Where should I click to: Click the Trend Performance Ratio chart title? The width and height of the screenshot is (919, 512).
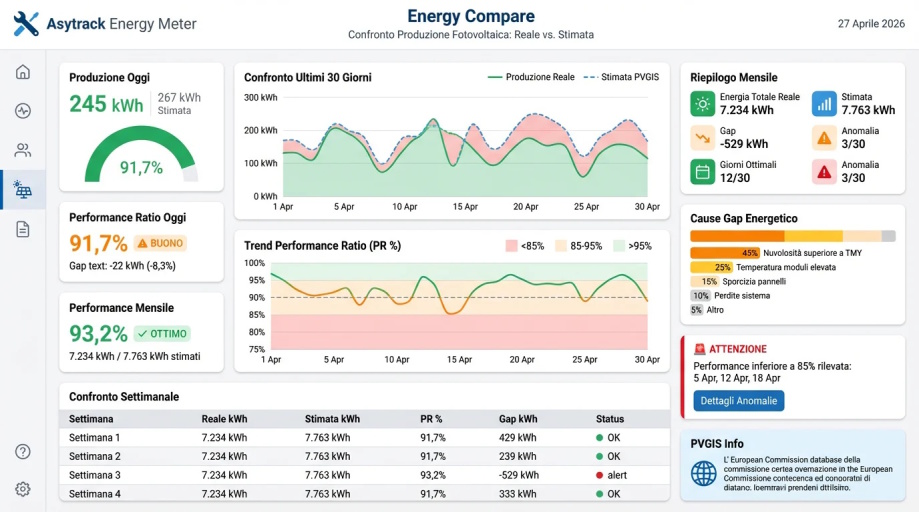click(322, 246)
